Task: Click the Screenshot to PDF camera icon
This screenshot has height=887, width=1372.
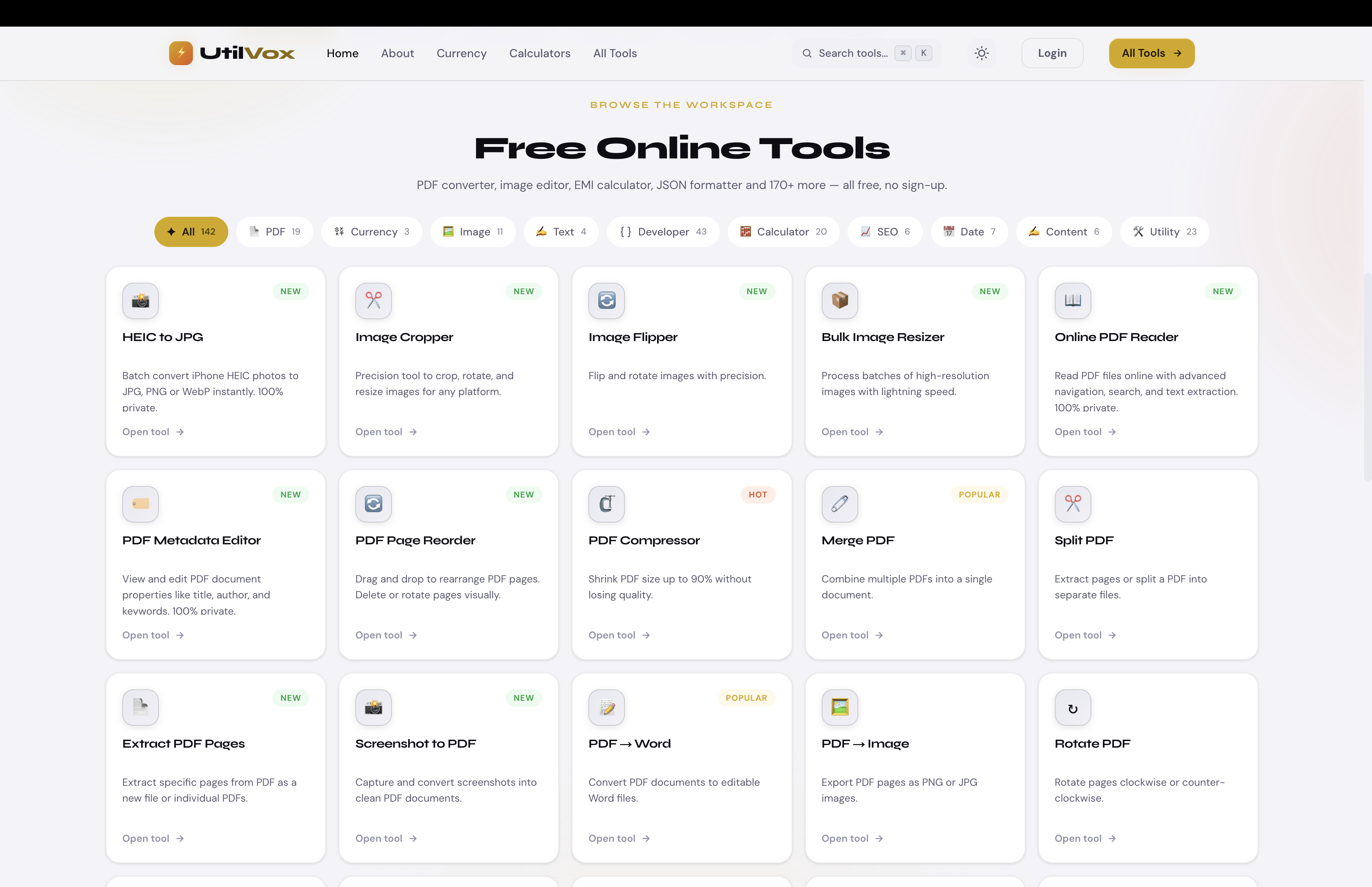Action: coord(374,707)
